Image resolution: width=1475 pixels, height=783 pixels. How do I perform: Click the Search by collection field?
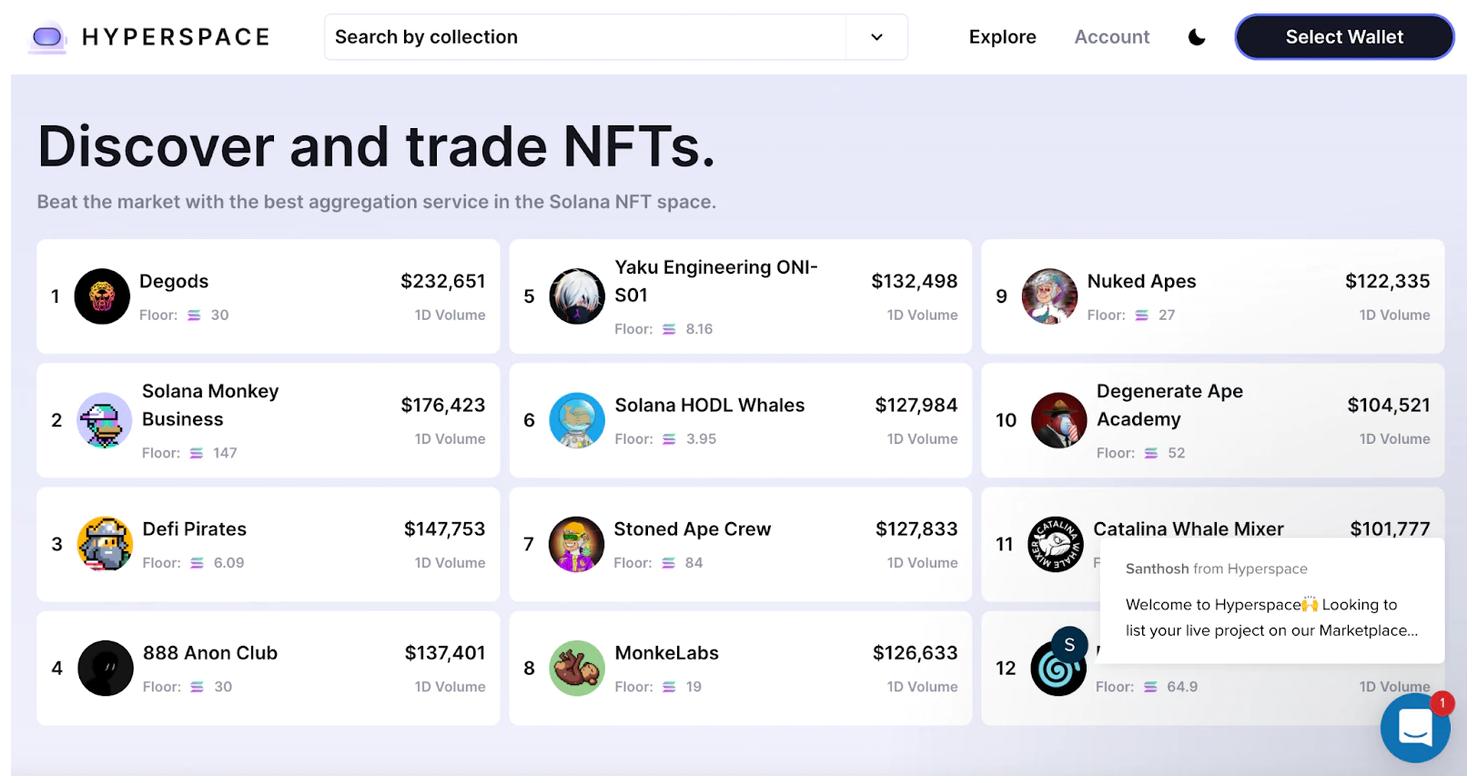pyautogui.click(x=585, y=37)
